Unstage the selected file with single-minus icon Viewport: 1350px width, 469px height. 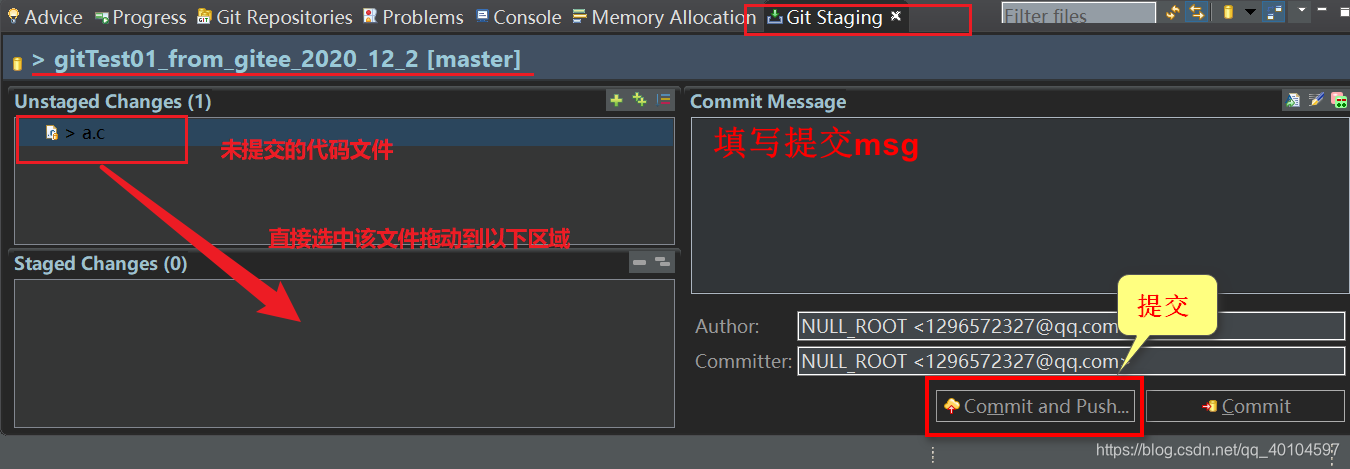click(x=640, y=263)
